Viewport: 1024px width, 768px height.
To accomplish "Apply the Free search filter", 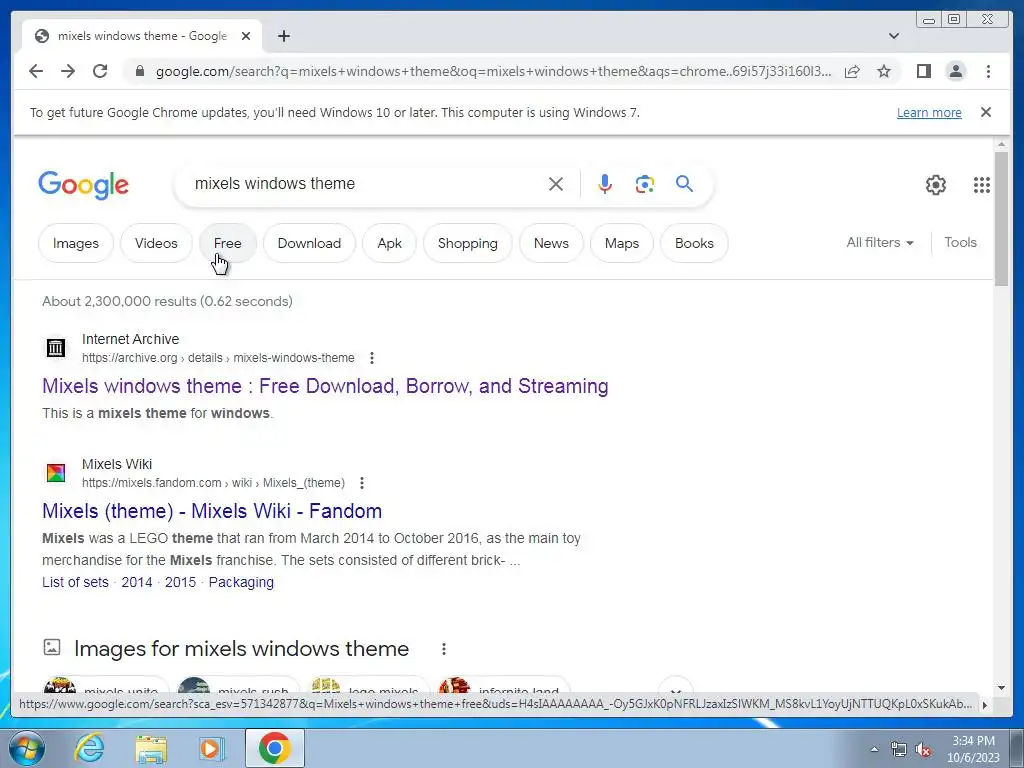I will pyautogui.click(x=227, y=243).
